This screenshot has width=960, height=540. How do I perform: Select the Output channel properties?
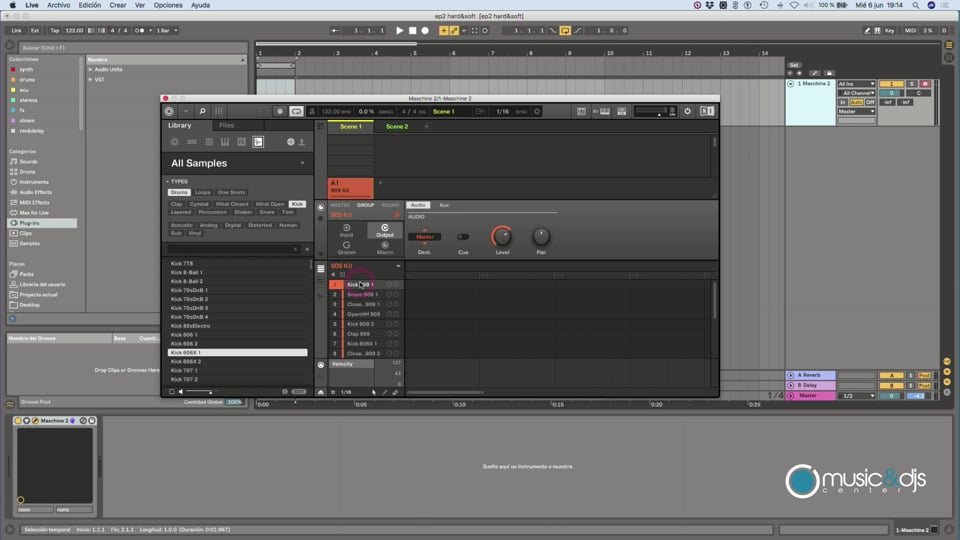click(384, 230)
